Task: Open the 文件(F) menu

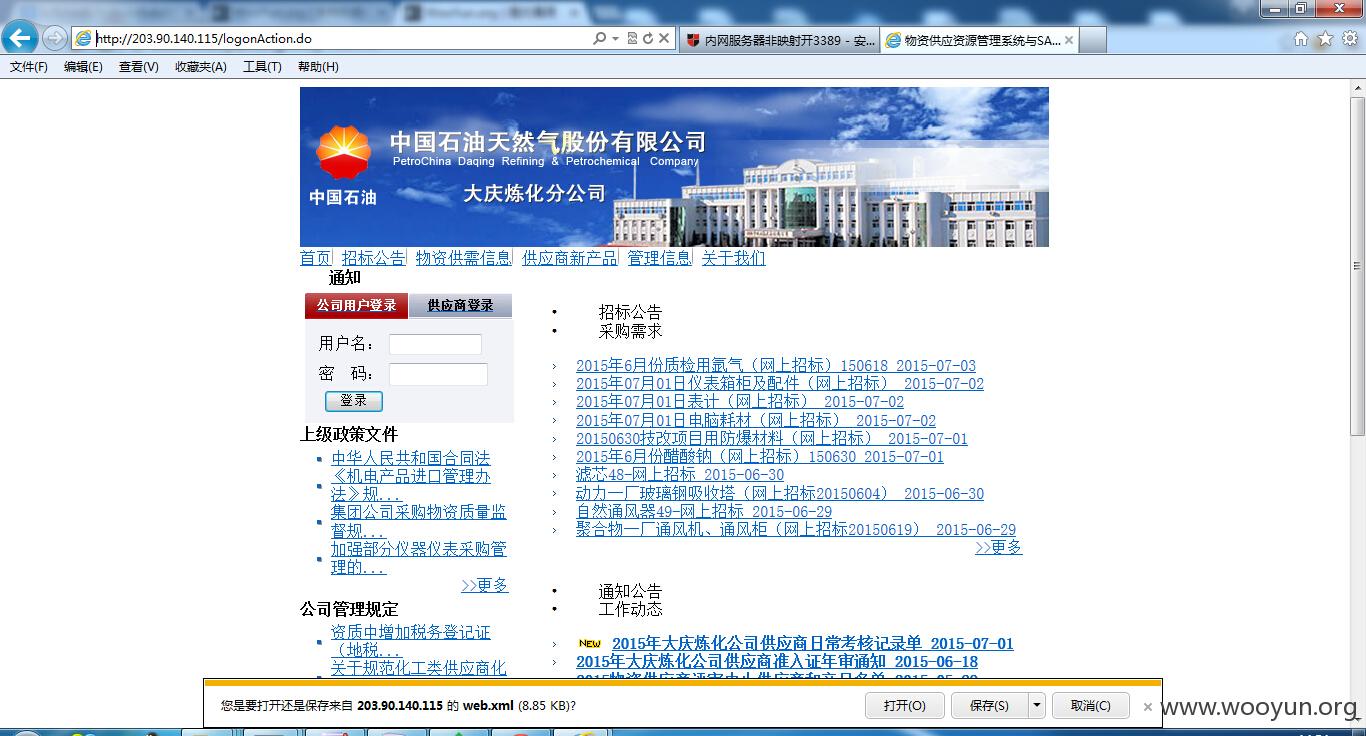Action: click(28, 67)
